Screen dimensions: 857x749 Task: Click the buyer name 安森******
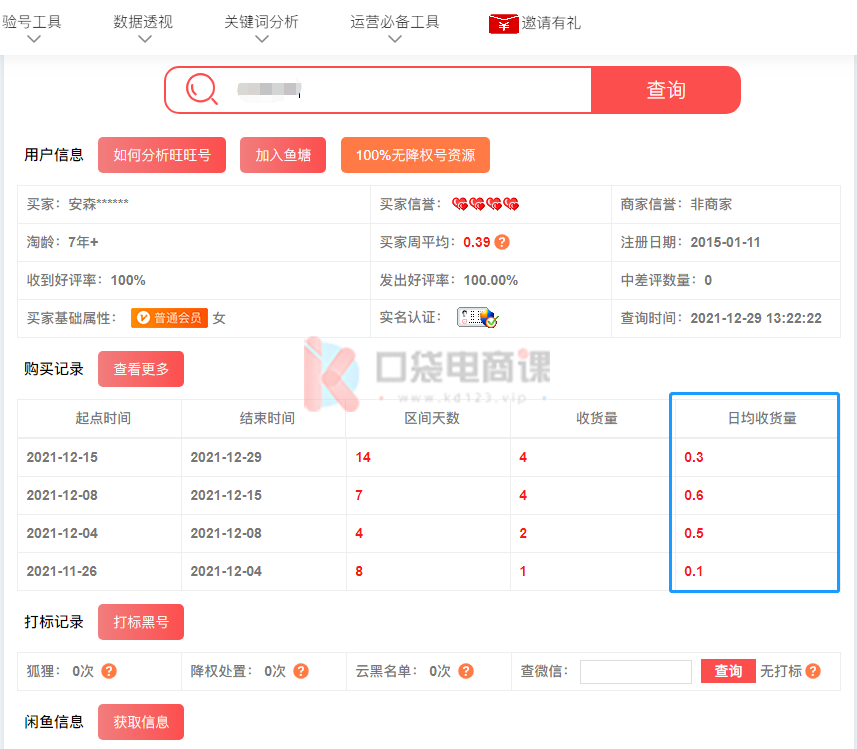98,204
